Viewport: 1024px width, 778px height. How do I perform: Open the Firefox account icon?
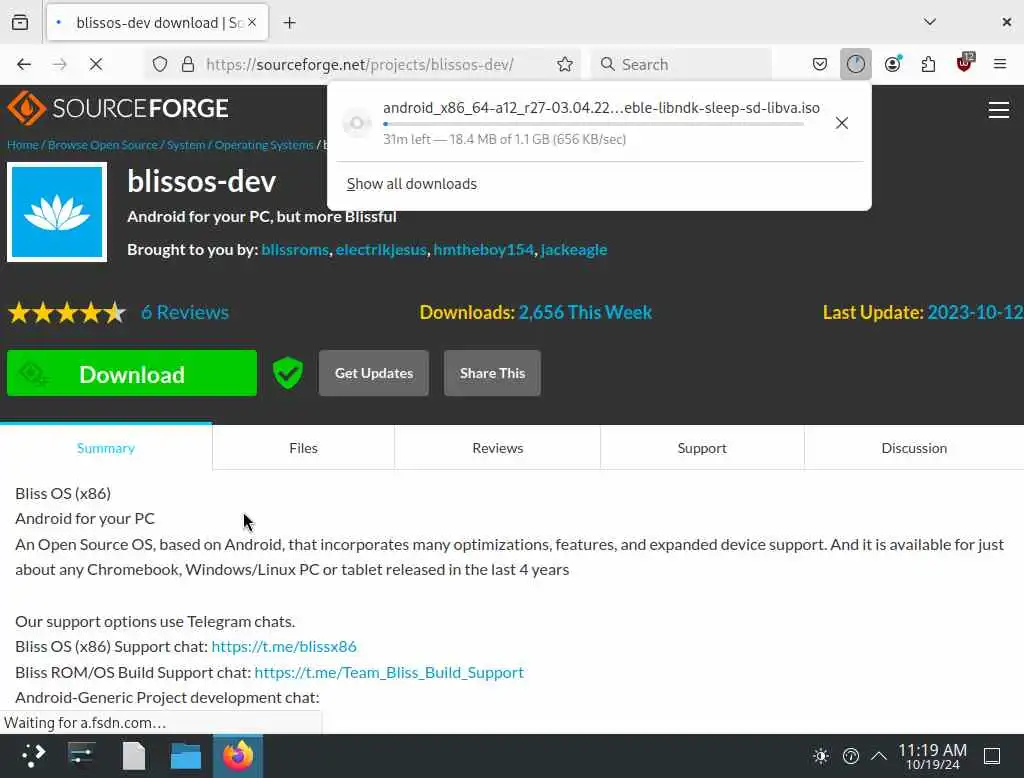pyautogui.click(x=893, y=64)
